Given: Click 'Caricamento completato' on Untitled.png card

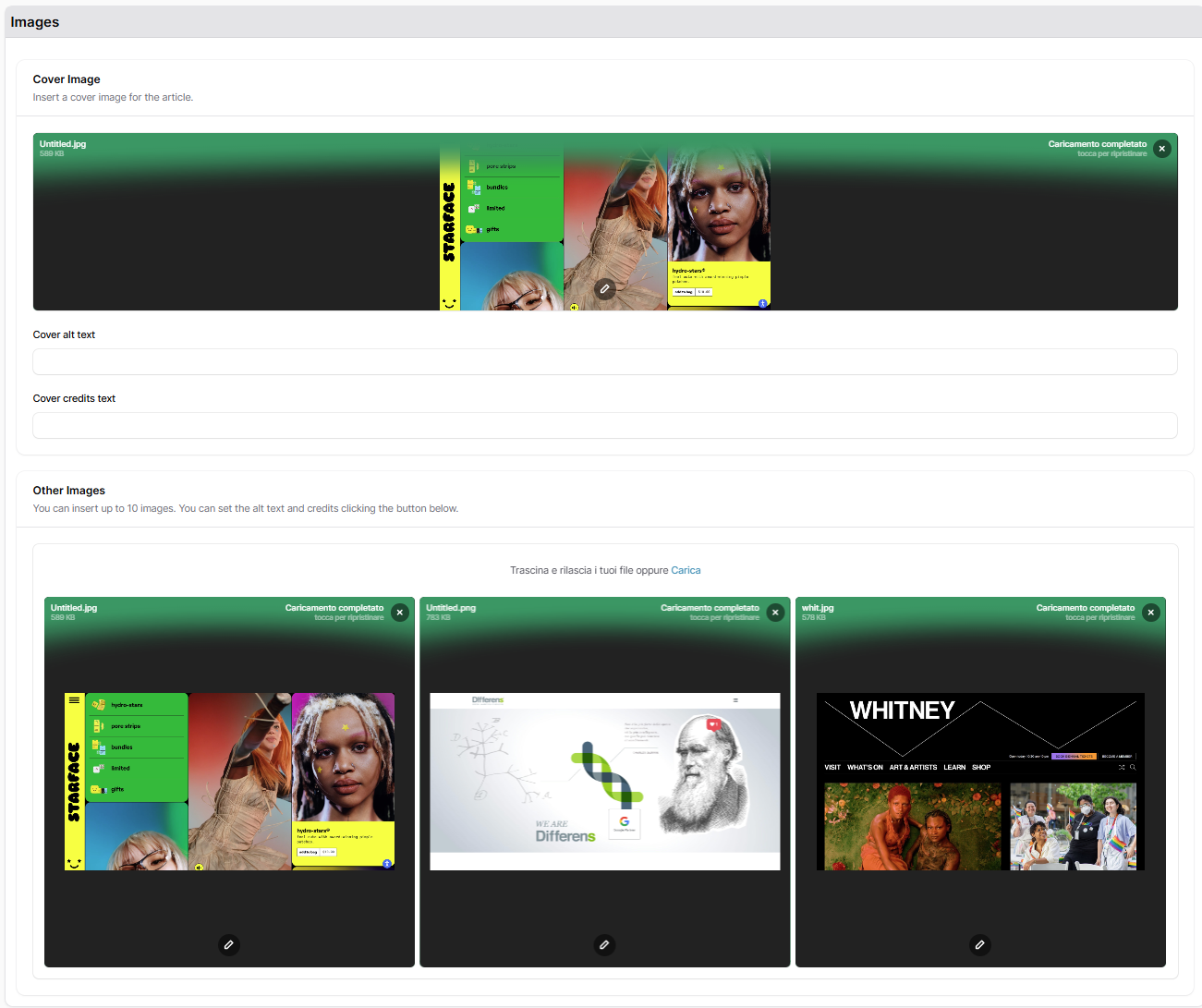Looking at the screenshot, I should (x=710, y=608).
